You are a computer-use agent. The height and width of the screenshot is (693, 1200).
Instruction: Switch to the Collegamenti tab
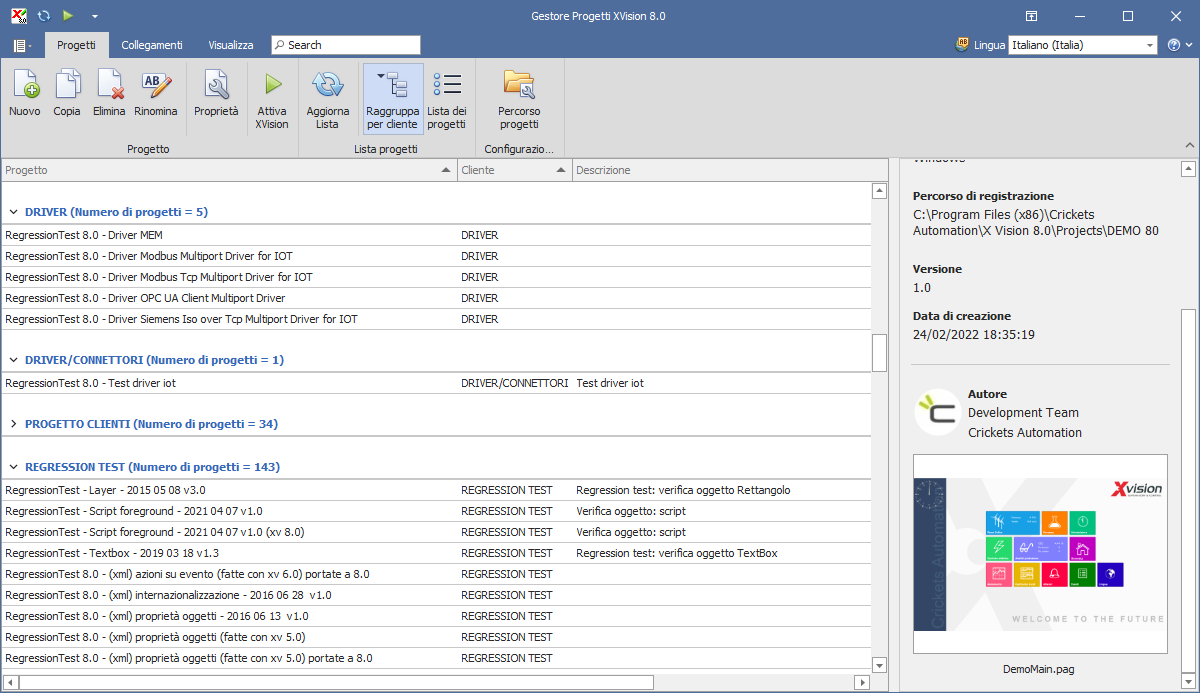pos(152,45)
